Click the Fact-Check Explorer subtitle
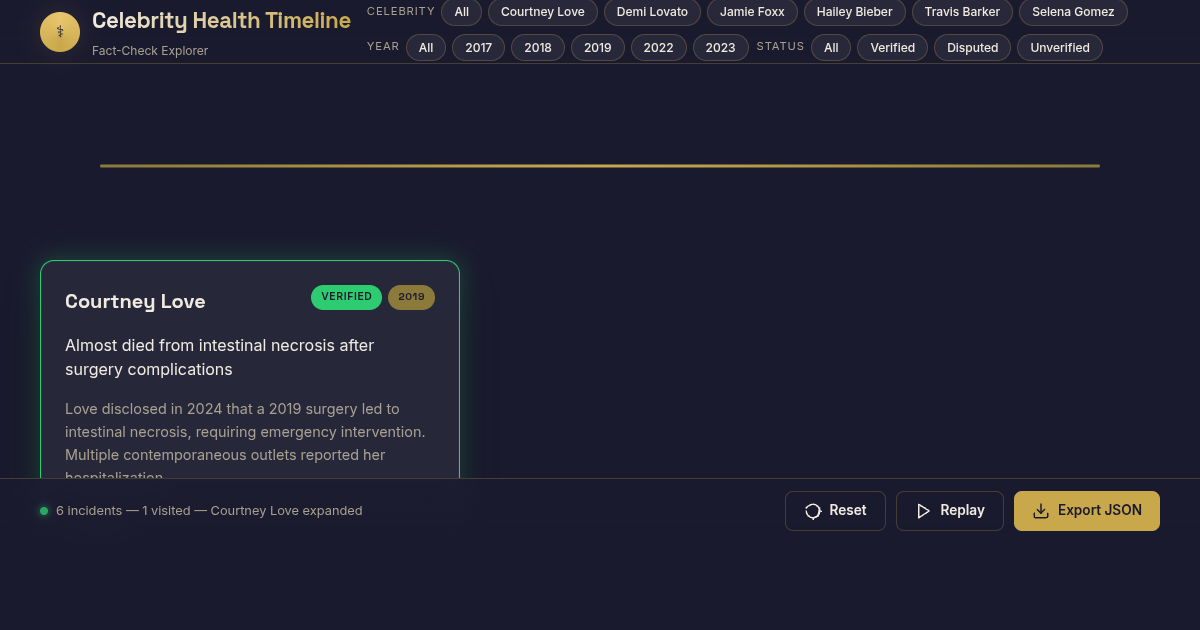The height and width of the screenshot is (630, 1200). click(150, 51)
